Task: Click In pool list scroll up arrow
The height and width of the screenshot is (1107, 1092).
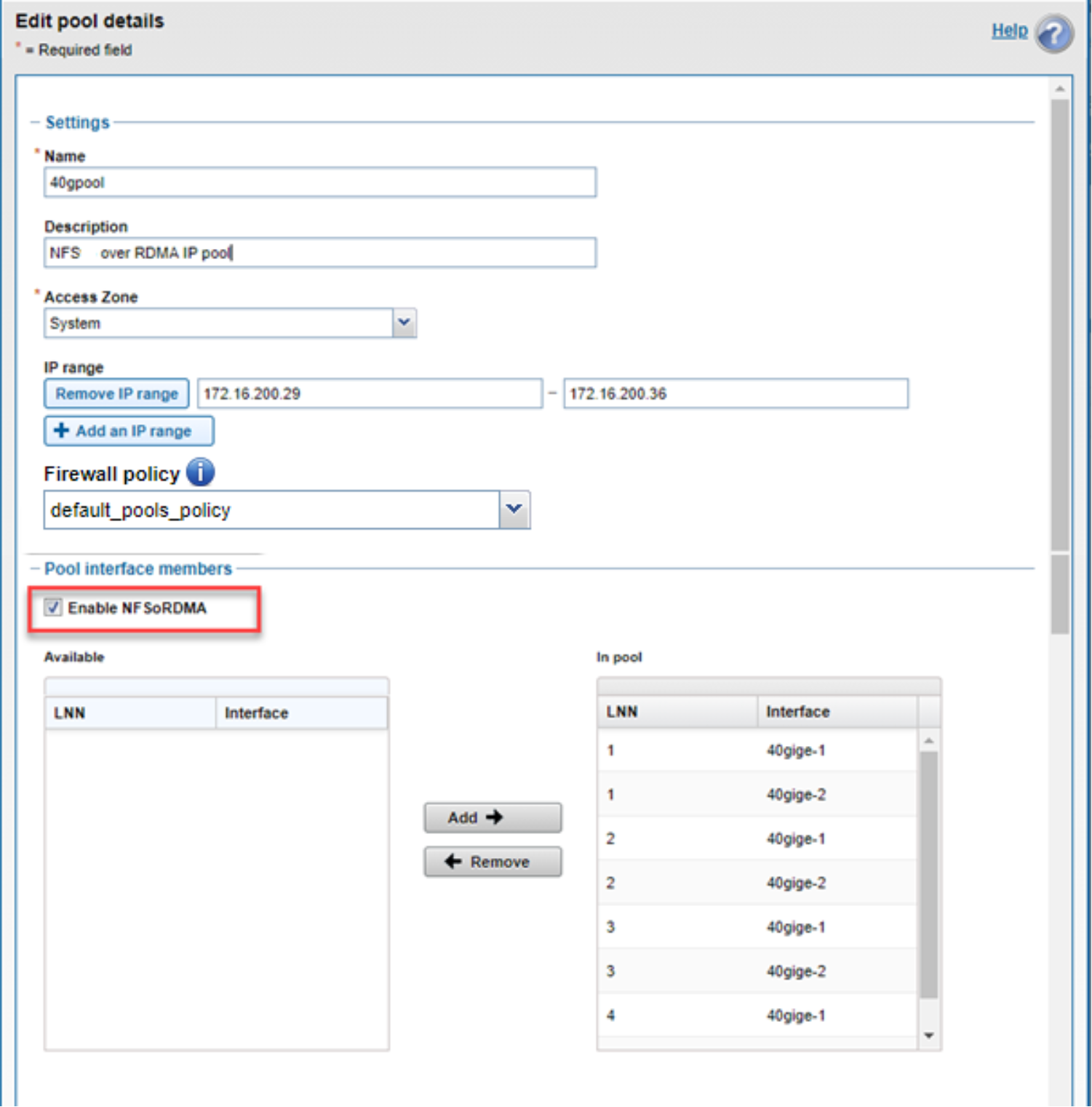Action: [x=928, y=741]
